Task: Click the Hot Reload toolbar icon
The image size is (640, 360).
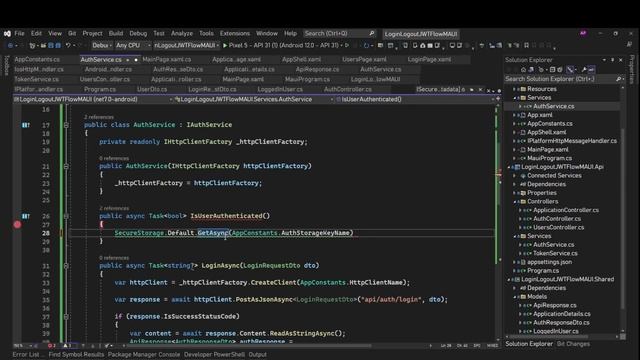Action: coord(366,46)
